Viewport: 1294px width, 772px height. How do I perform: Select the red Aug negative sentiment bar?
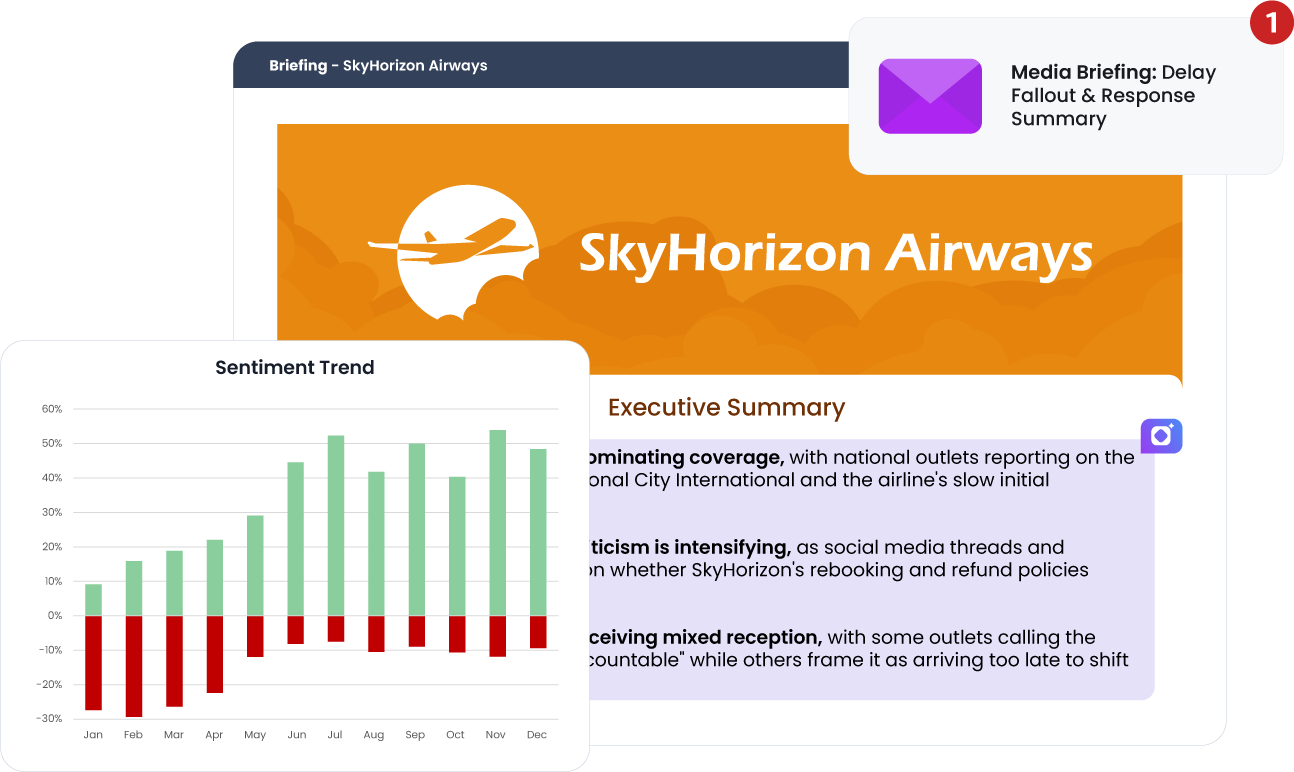(376, 634)
